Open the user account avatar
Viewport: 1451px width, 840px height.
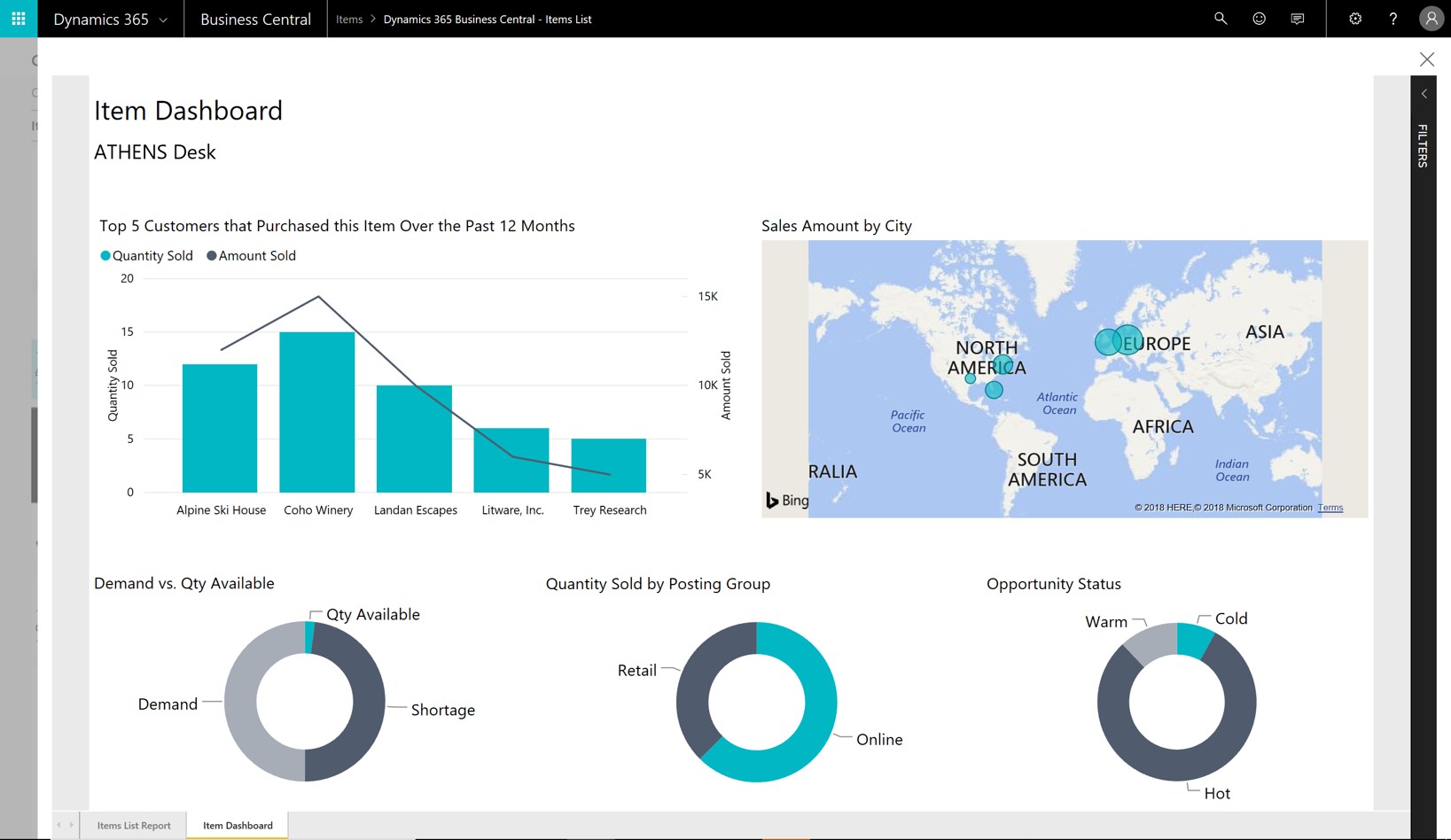coord(1431,19)
